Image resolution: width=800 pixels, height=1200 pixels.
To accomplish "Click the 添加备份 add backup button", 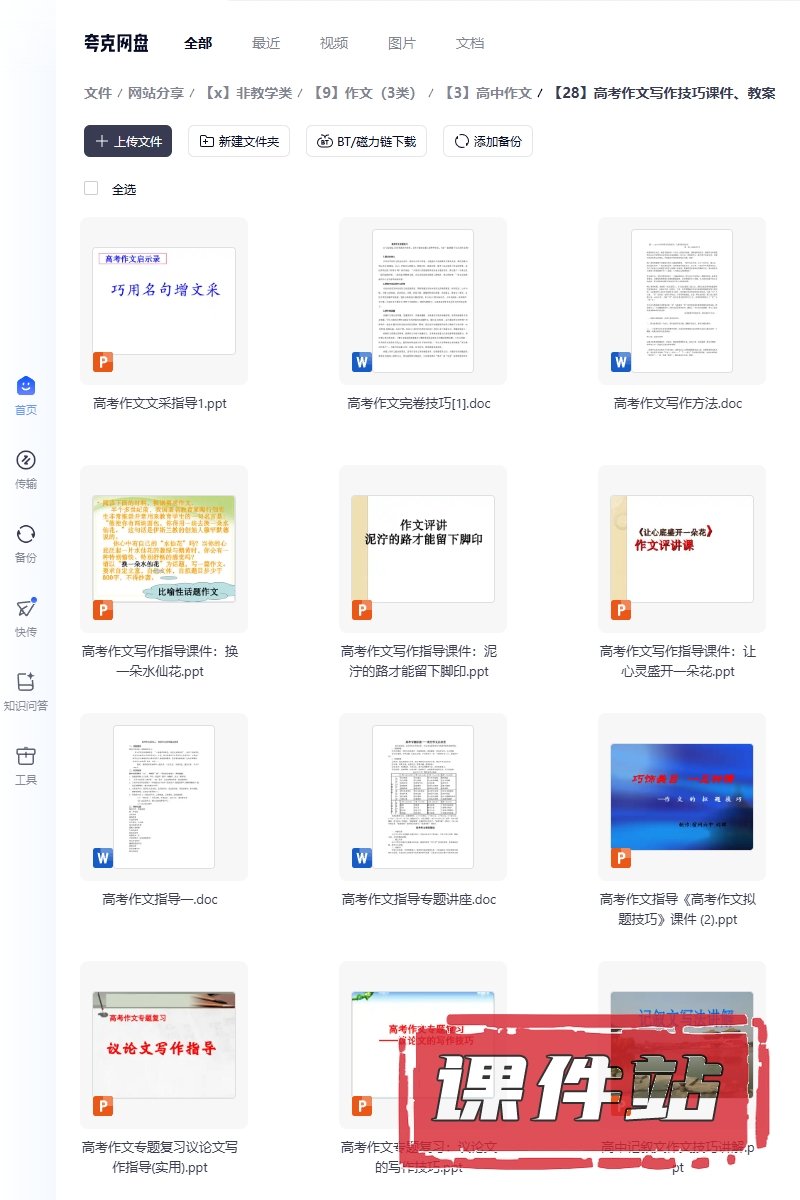I will tap(488, 141).
